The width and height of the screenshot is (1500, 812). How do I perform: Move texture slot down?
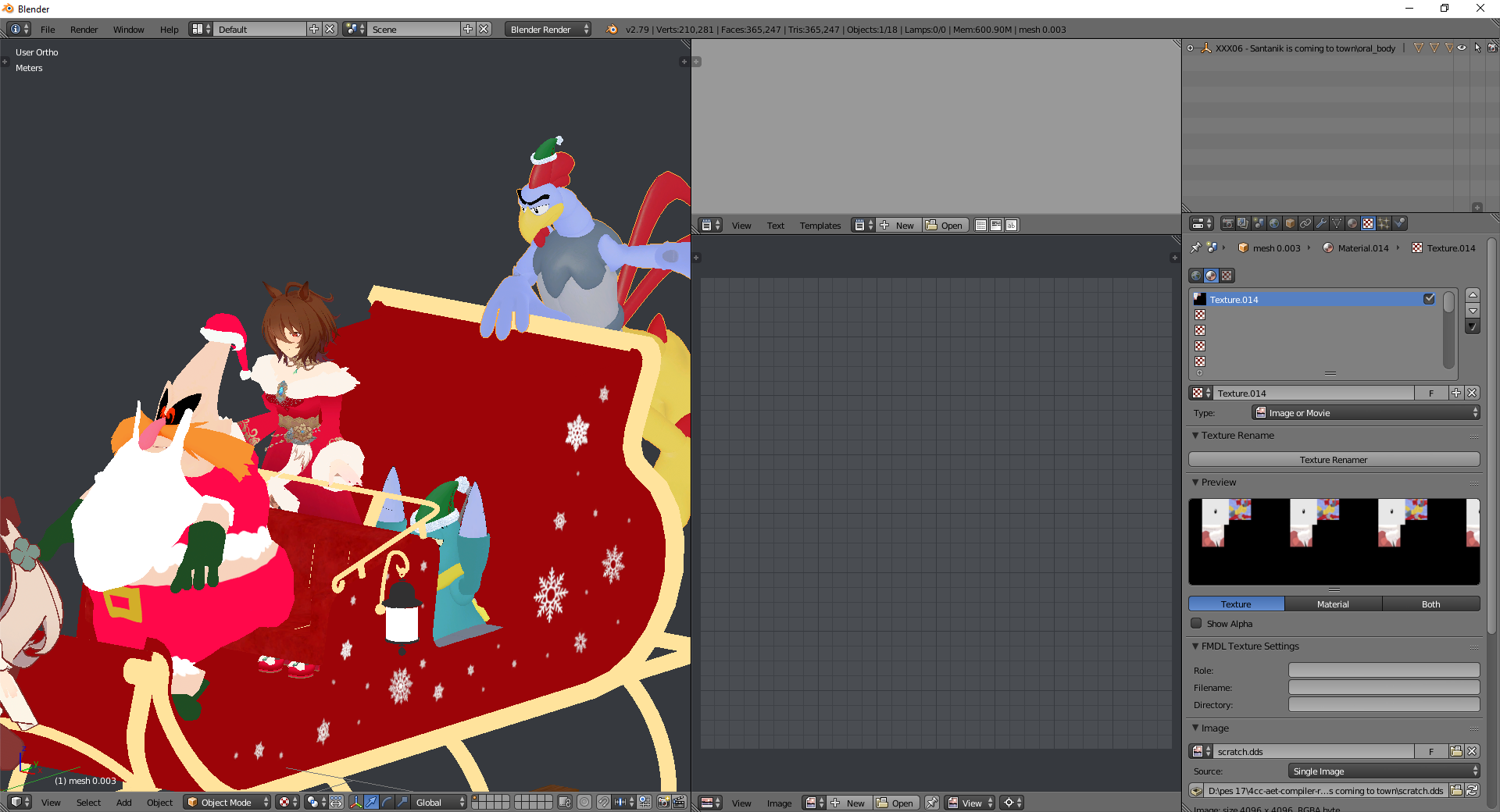pyautogui.click(x=1473, y=311)
